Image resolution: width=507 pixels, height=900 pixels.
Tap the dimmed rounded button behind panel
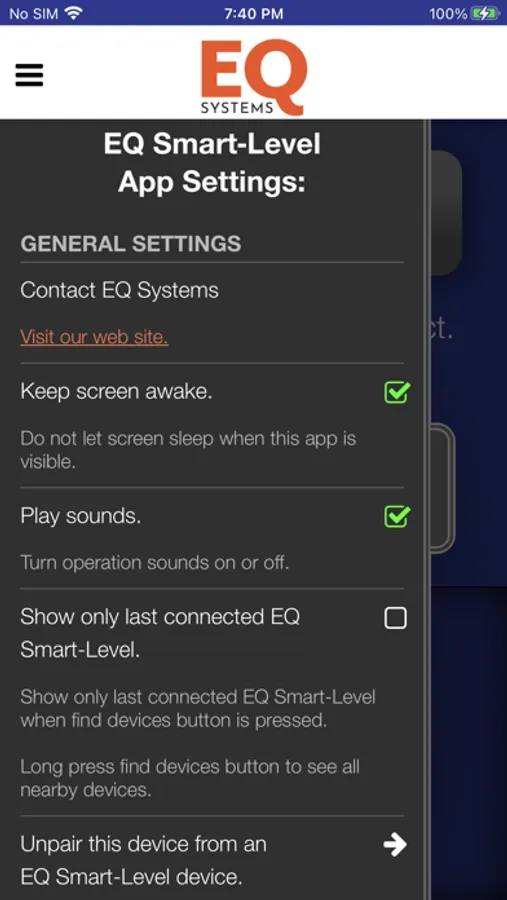click(x=446, y=212)
